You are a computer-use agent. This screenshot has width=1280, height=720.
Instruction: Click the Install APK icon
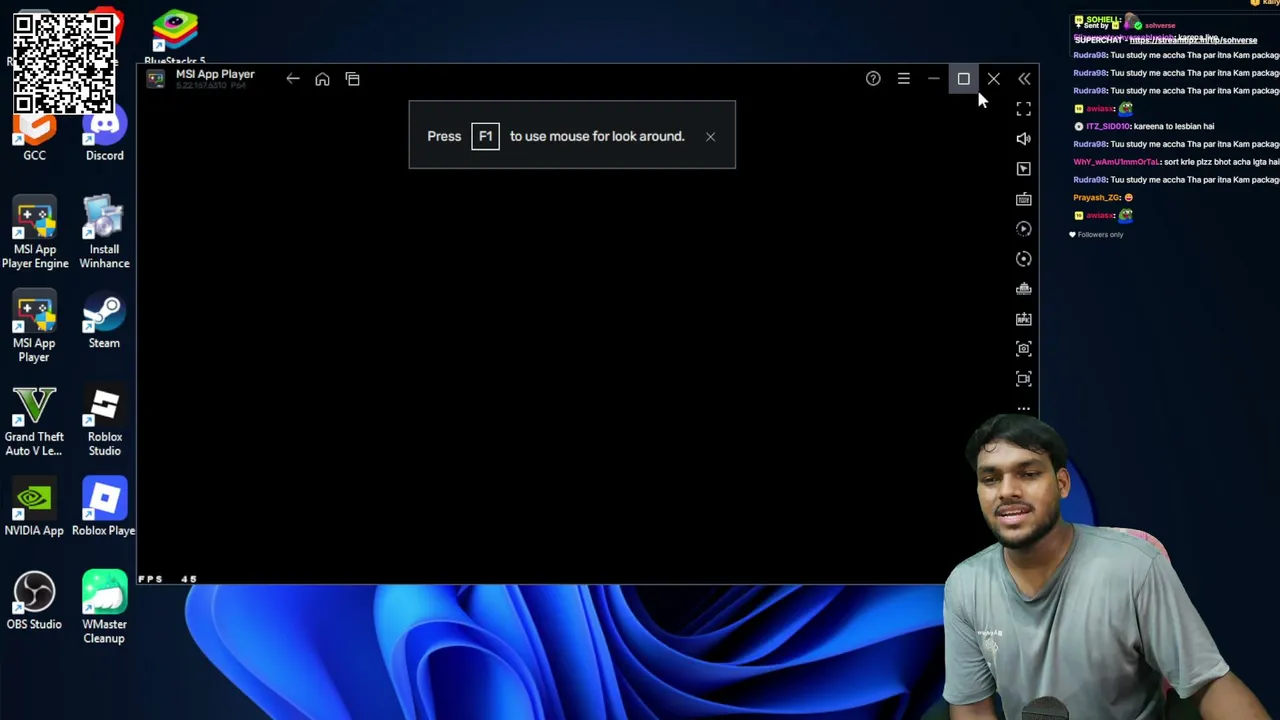point(1023,319)
